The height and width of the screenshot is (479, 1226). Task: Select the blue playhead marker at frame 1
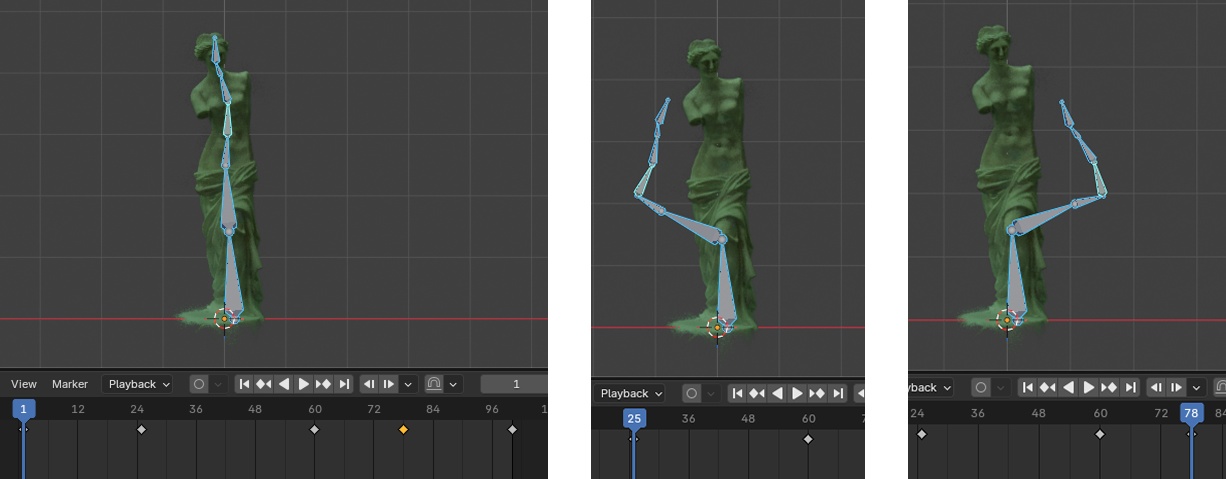tap(24, 409)
